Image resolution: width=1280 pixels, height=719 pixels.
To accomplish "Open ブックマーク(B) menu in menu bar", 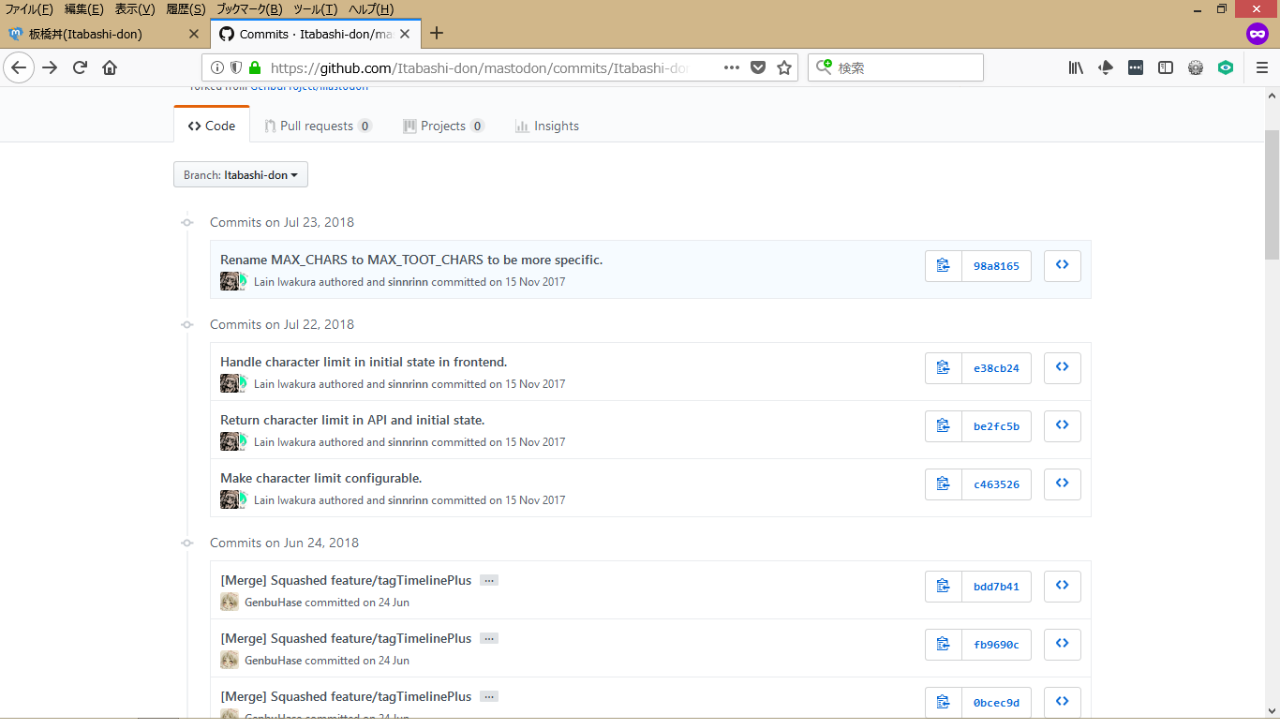I will (x=248, y=9).
